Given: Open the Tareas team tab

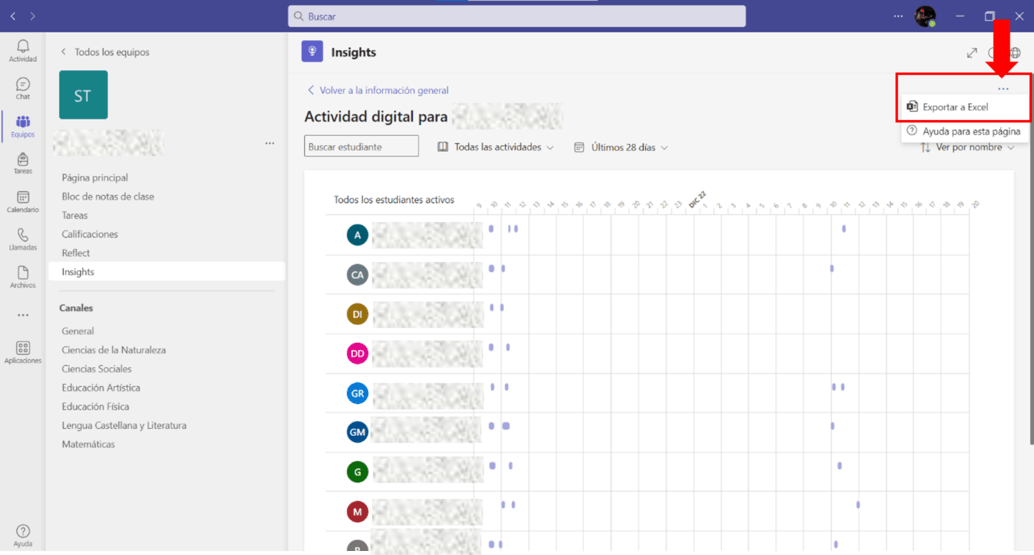Looking at the screenshot, I should pyautogui.click(x=75, y=215).
